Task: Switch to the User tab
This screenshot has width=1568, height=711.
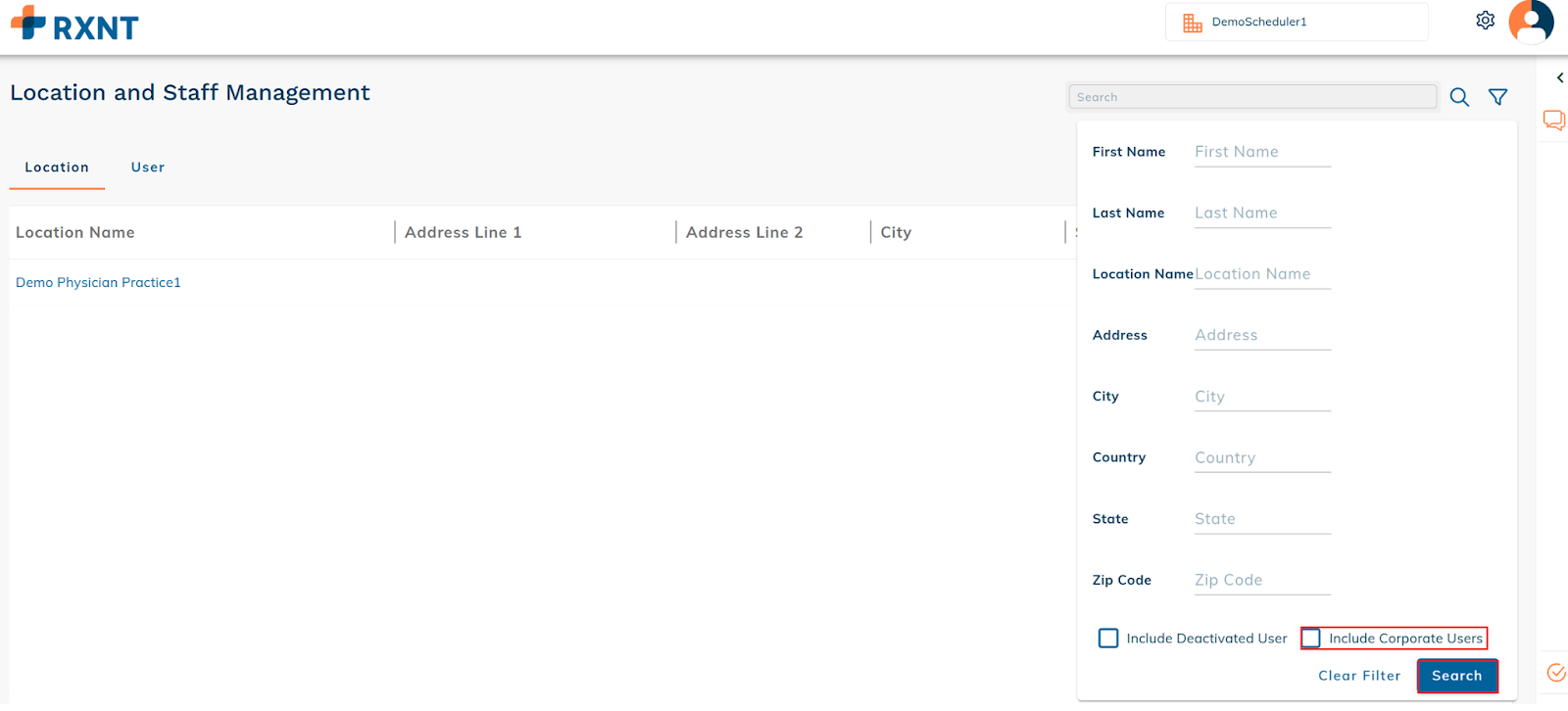Action: coord(148,167)
